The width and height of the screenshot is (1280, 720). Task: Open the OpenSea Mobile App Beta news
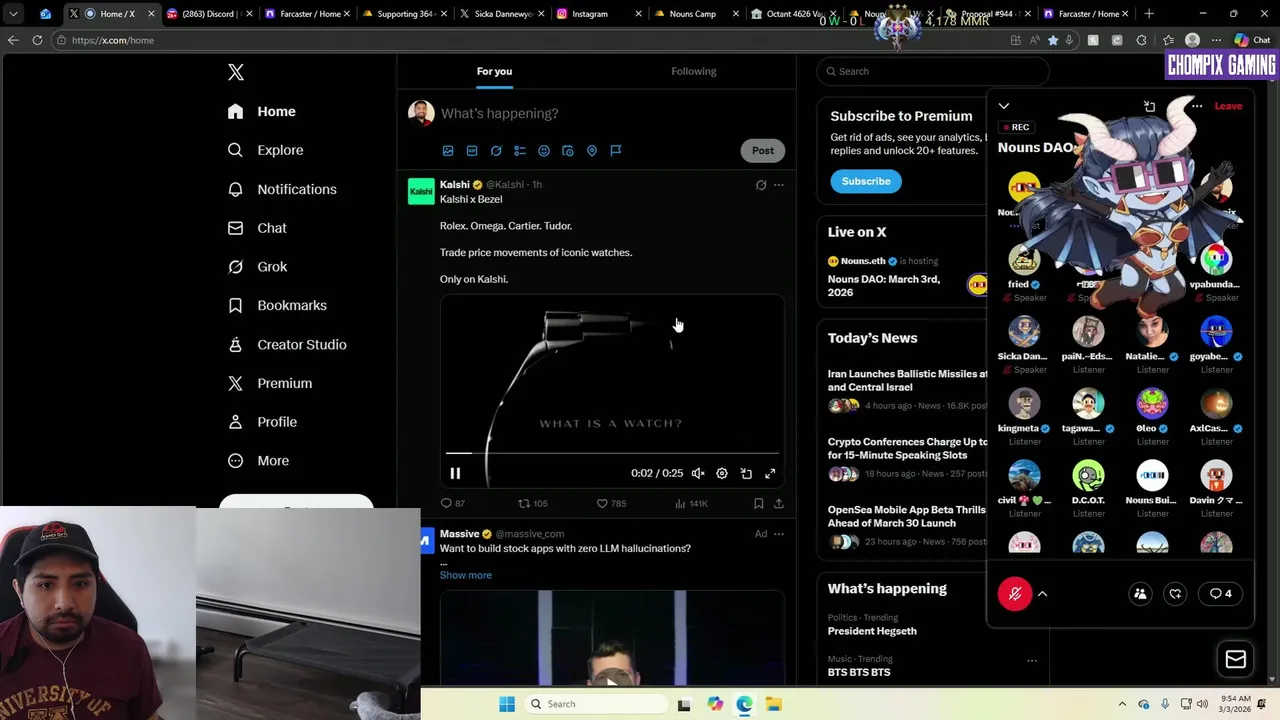[907, 516]
